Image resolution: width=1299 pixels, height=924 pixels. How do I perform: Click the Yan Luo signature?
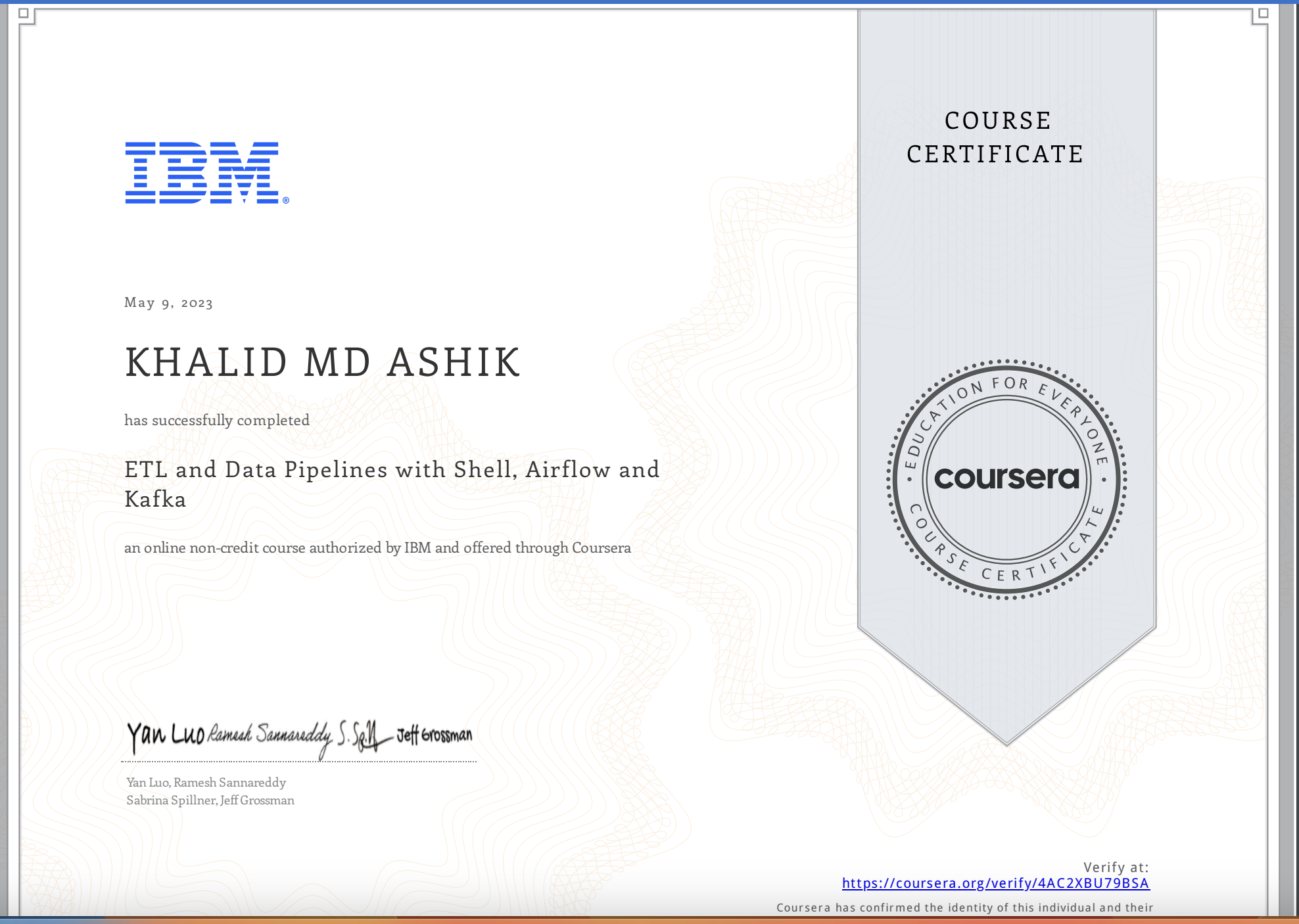pyautogui.click(x=166, y=736)
